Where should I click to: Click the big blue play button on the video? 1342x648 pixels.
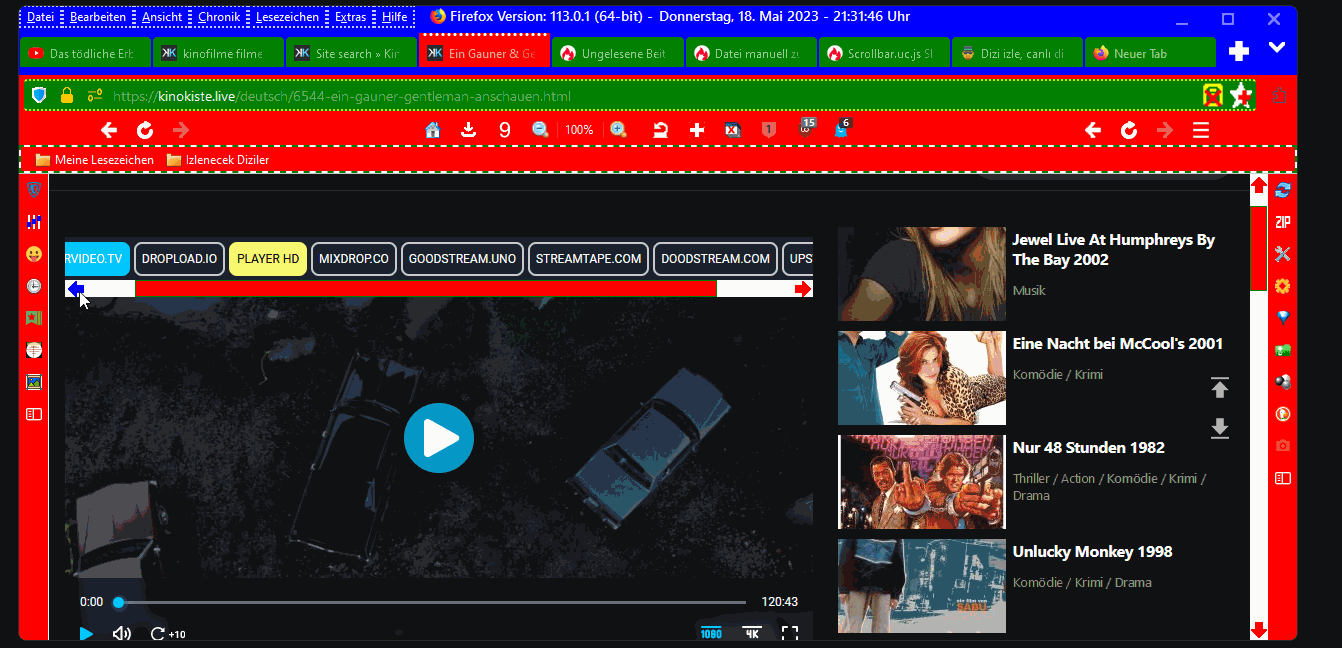tap(438, 438)
